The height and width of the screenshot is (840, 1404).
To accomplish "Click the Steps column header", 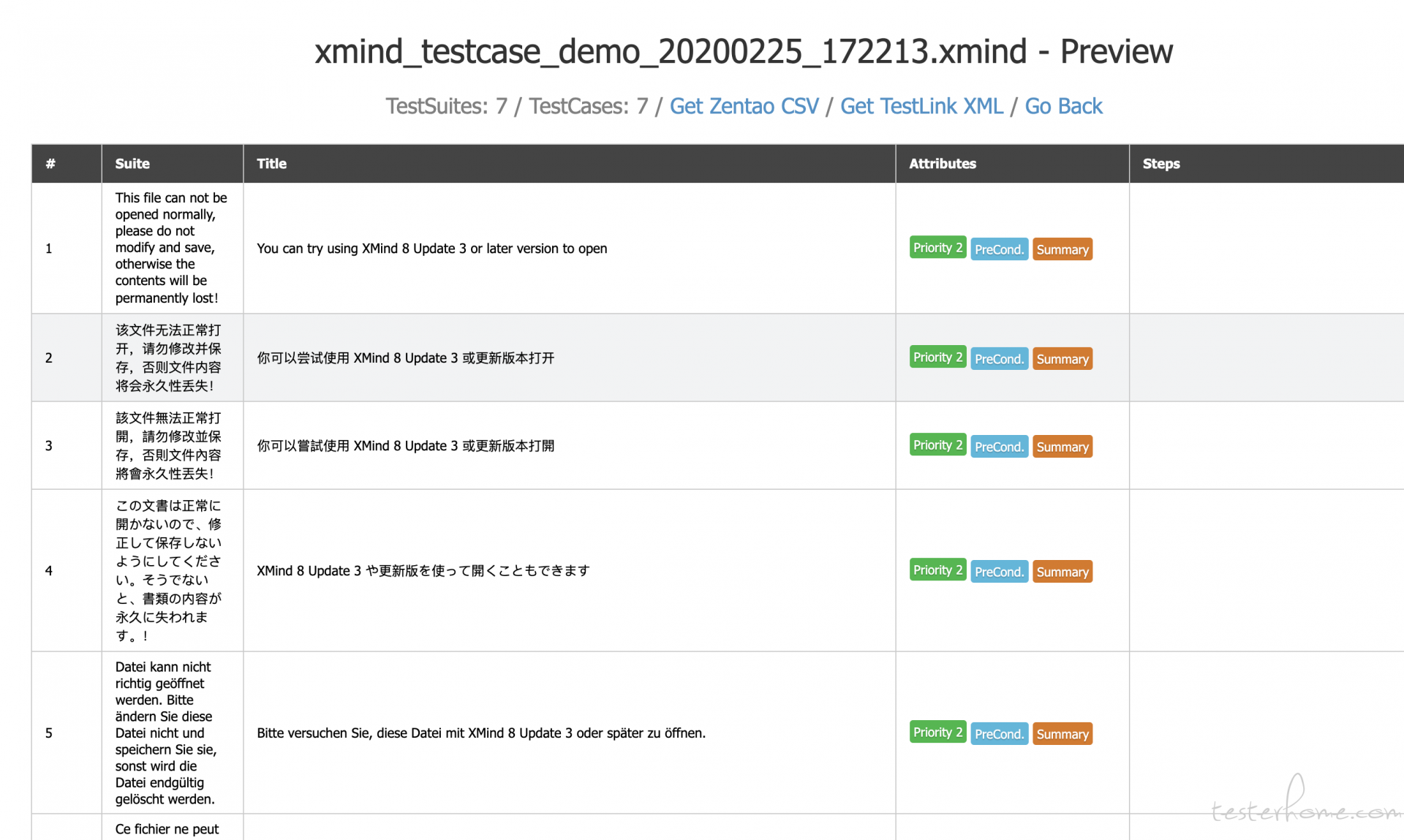I will click(x=1267, y=164).
